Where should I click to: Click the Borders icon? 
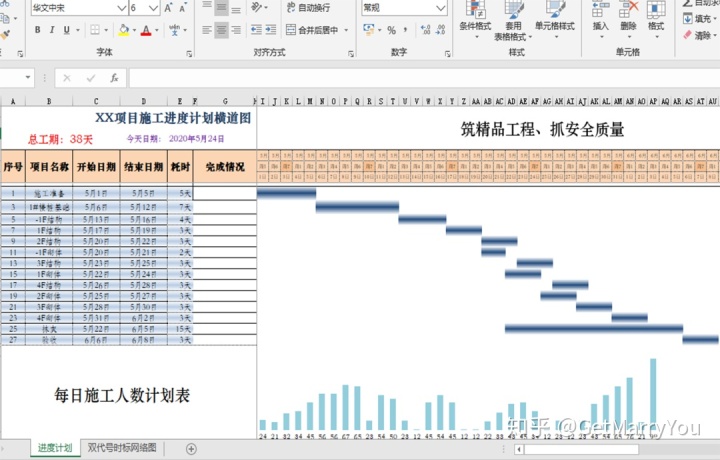click(95, 30)
